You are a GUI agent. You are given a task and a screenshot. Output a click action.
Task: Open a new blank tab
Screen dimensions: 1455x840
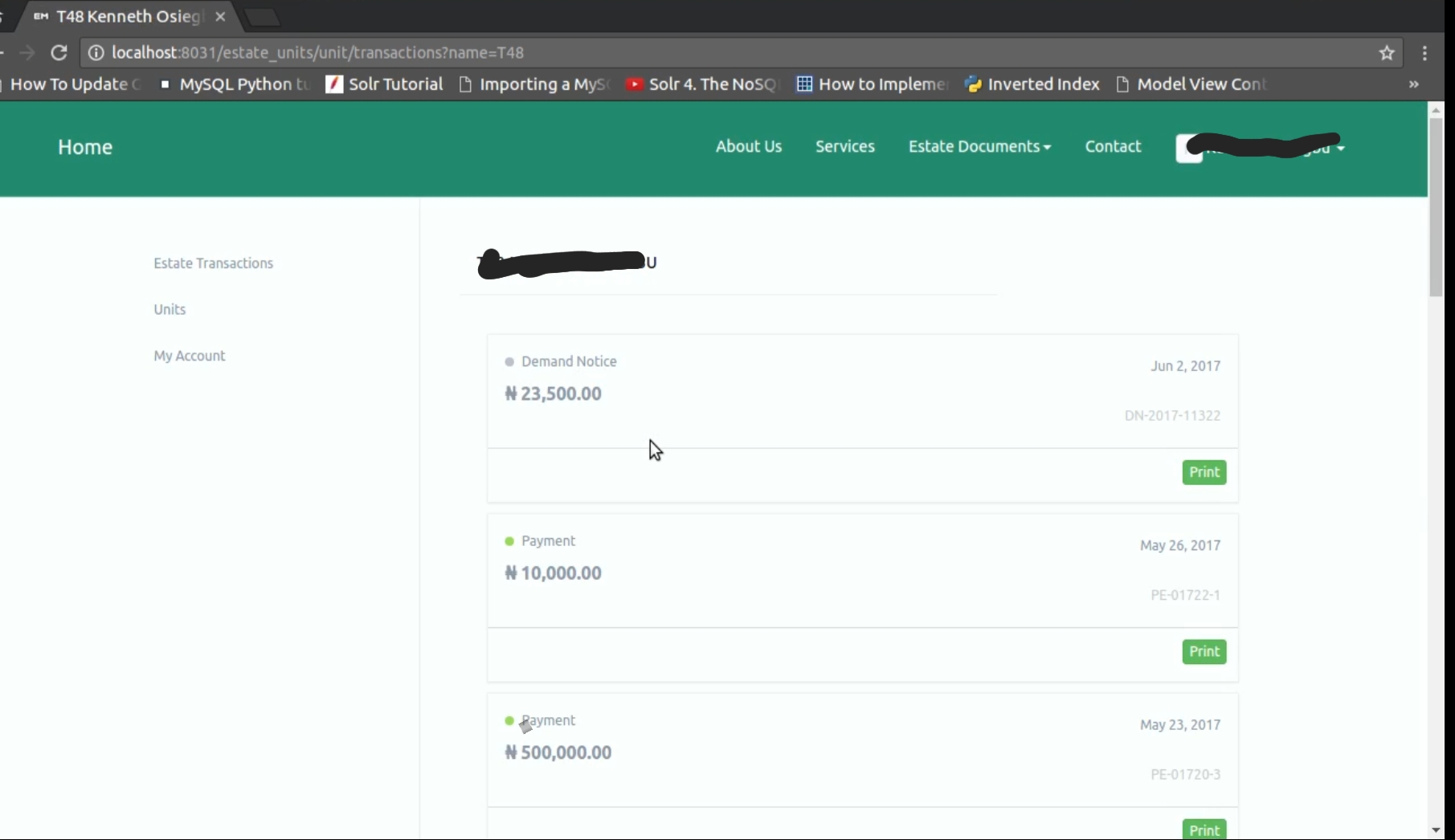262,17
